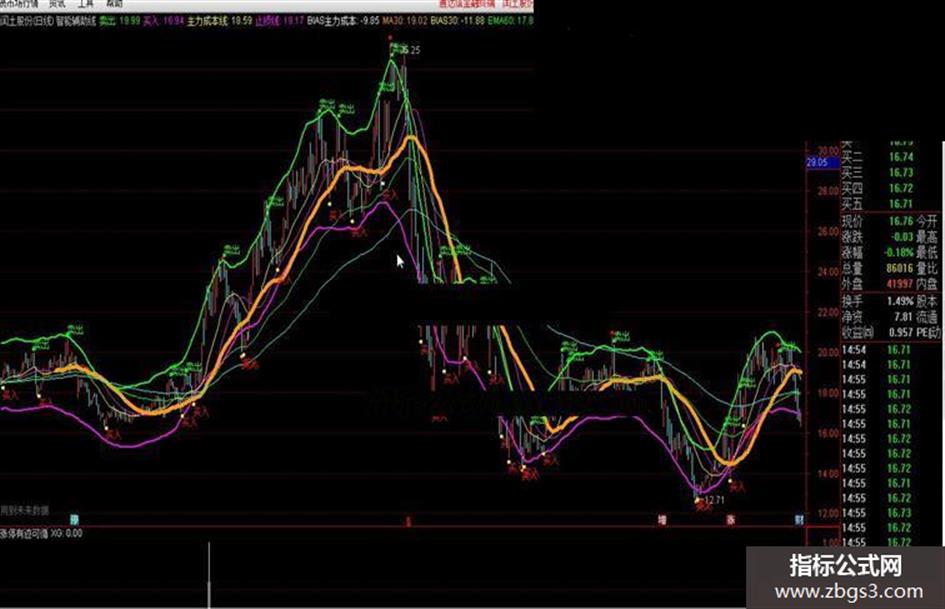Click the 35.25 peak price label
Viewport: 945px width, 609px height.
point(410,50)
